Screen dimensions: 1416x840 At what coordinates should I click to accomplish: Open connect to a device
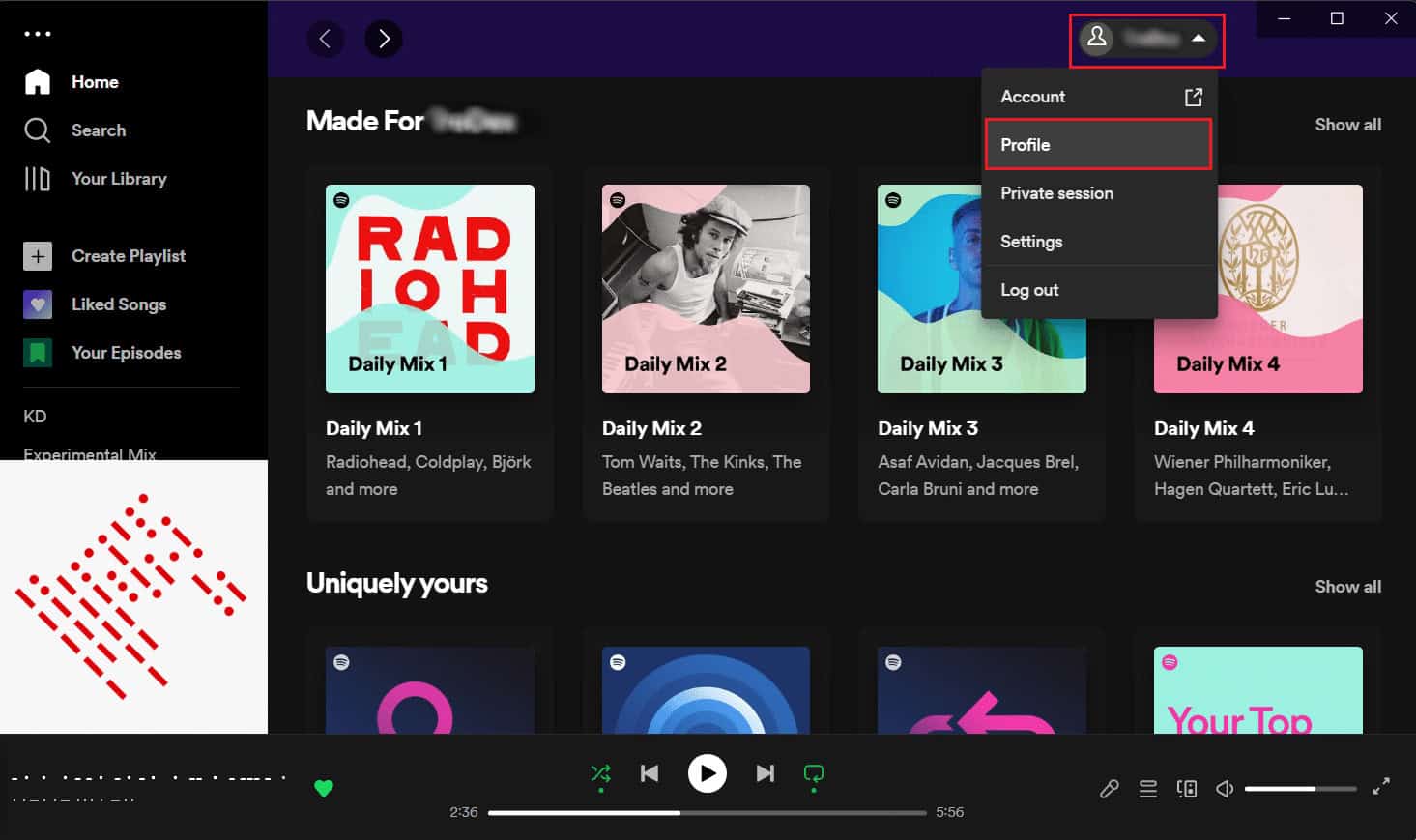[x=1187, y=789]
